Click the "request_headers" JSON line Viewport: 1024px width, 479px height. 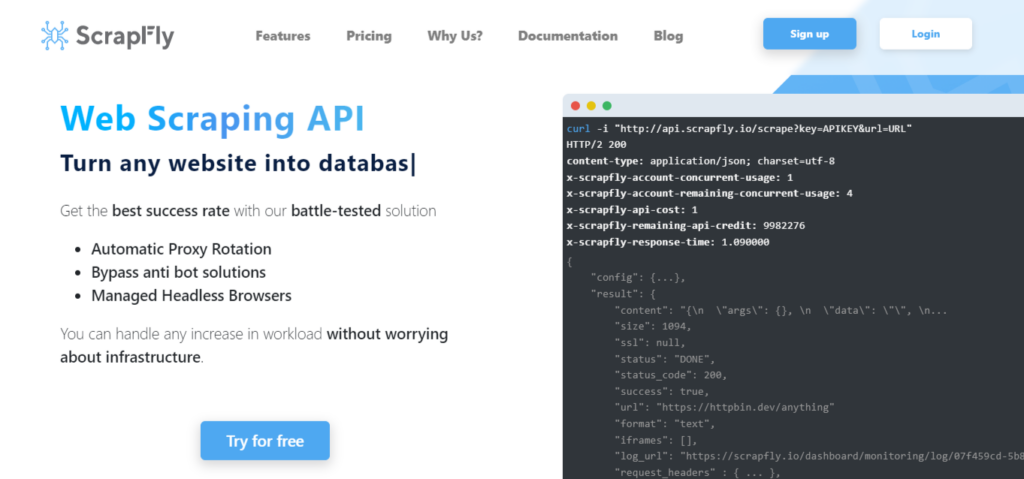[x=697, y=472]
